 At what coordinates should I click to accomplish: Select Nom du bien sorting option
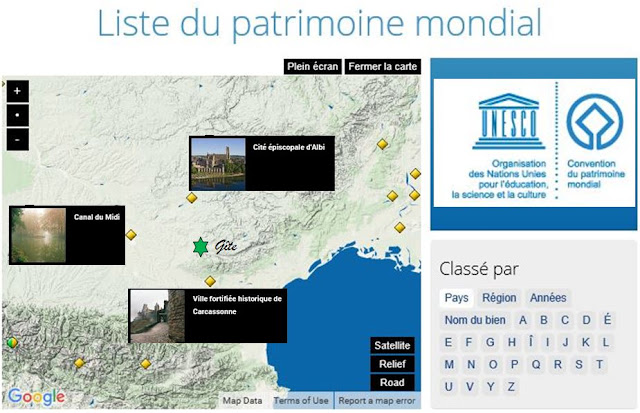475,320
